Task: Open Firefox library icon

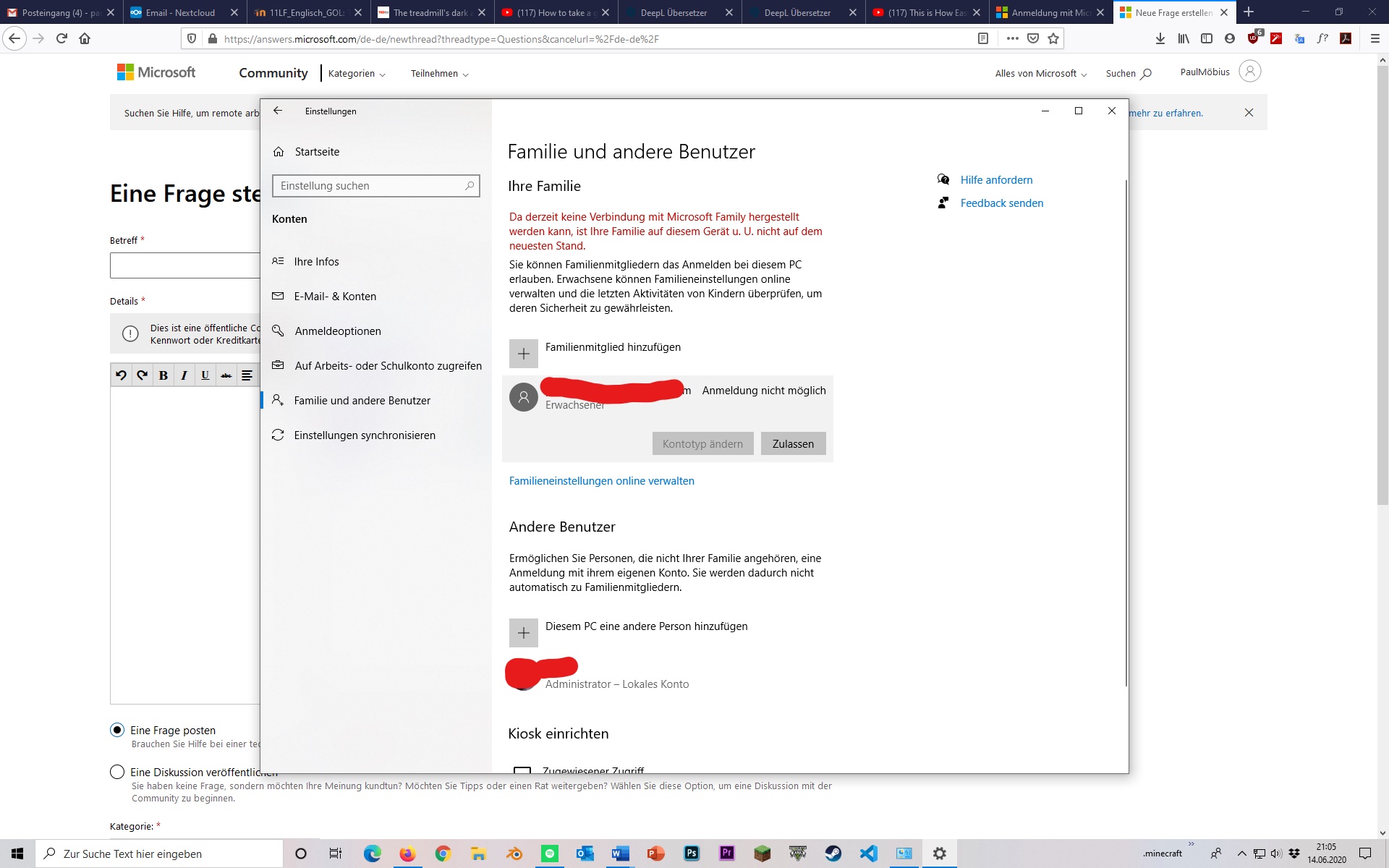Action: coord(1184,38)
